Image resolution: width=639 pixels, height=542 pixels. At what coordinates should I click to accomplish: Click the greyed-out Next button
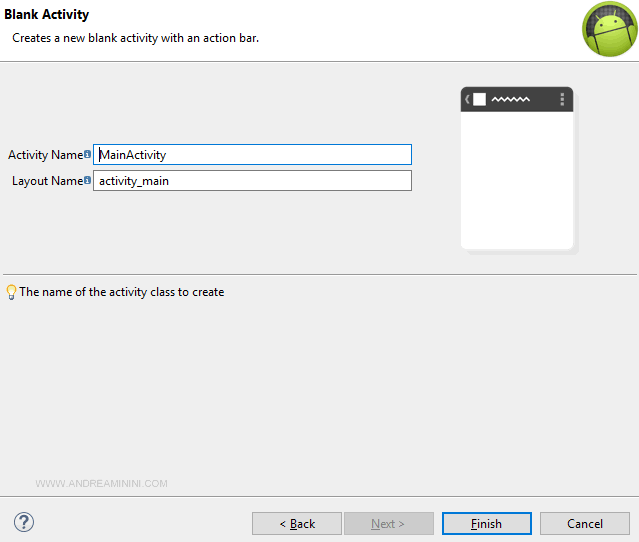(388, 523)
